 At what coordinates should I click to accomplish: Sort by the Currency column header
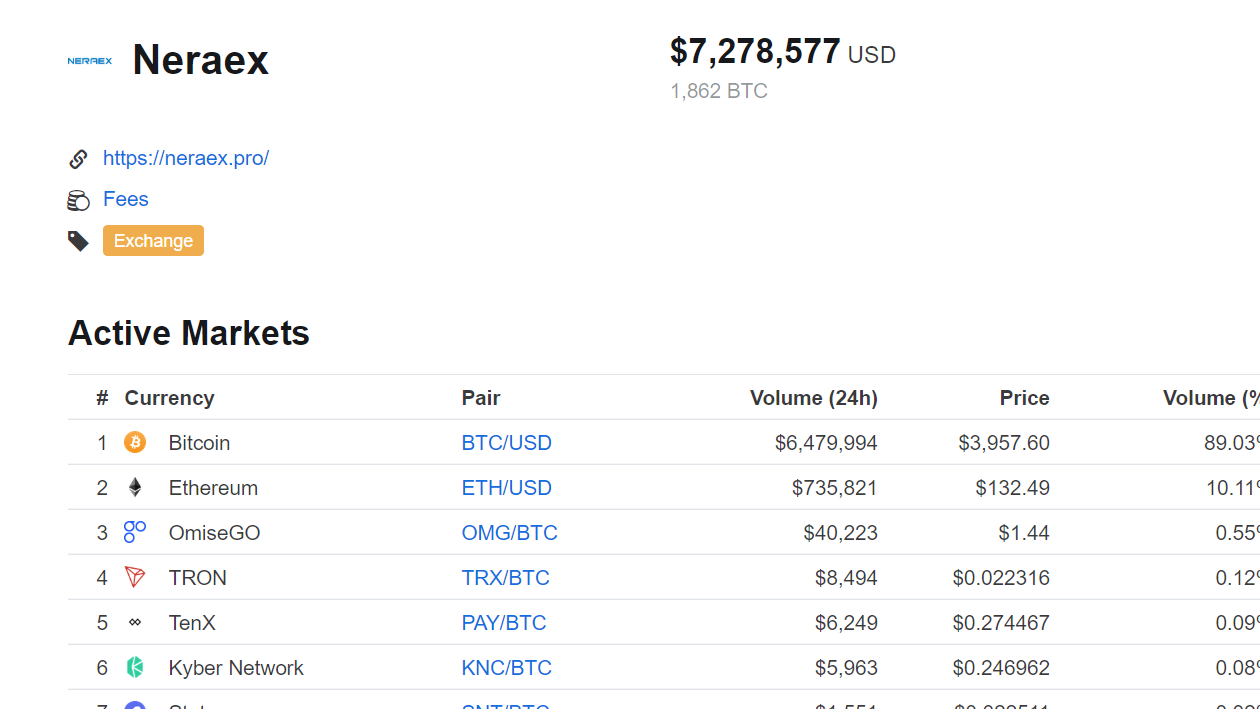170,397
